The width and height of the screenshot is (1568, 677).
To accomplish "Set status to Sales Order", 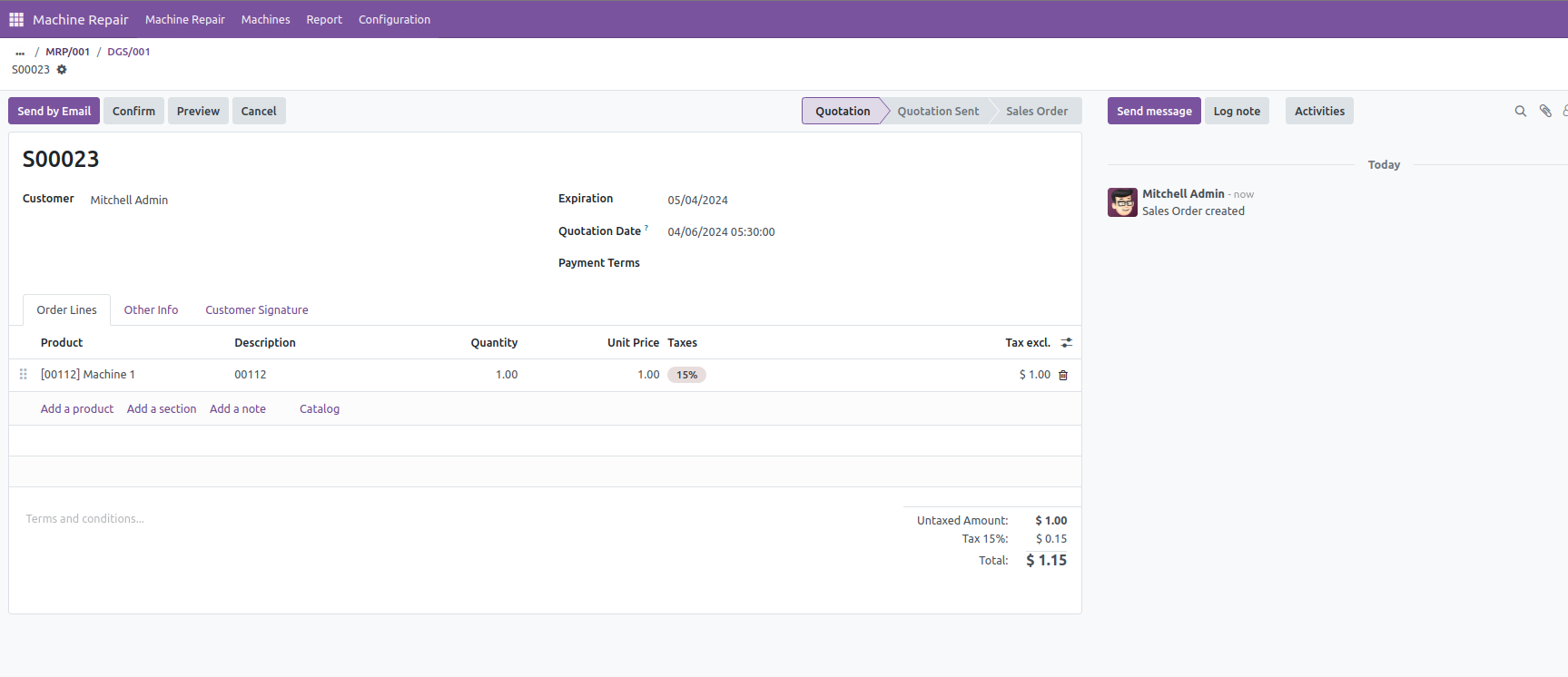I will (1037, 111).
